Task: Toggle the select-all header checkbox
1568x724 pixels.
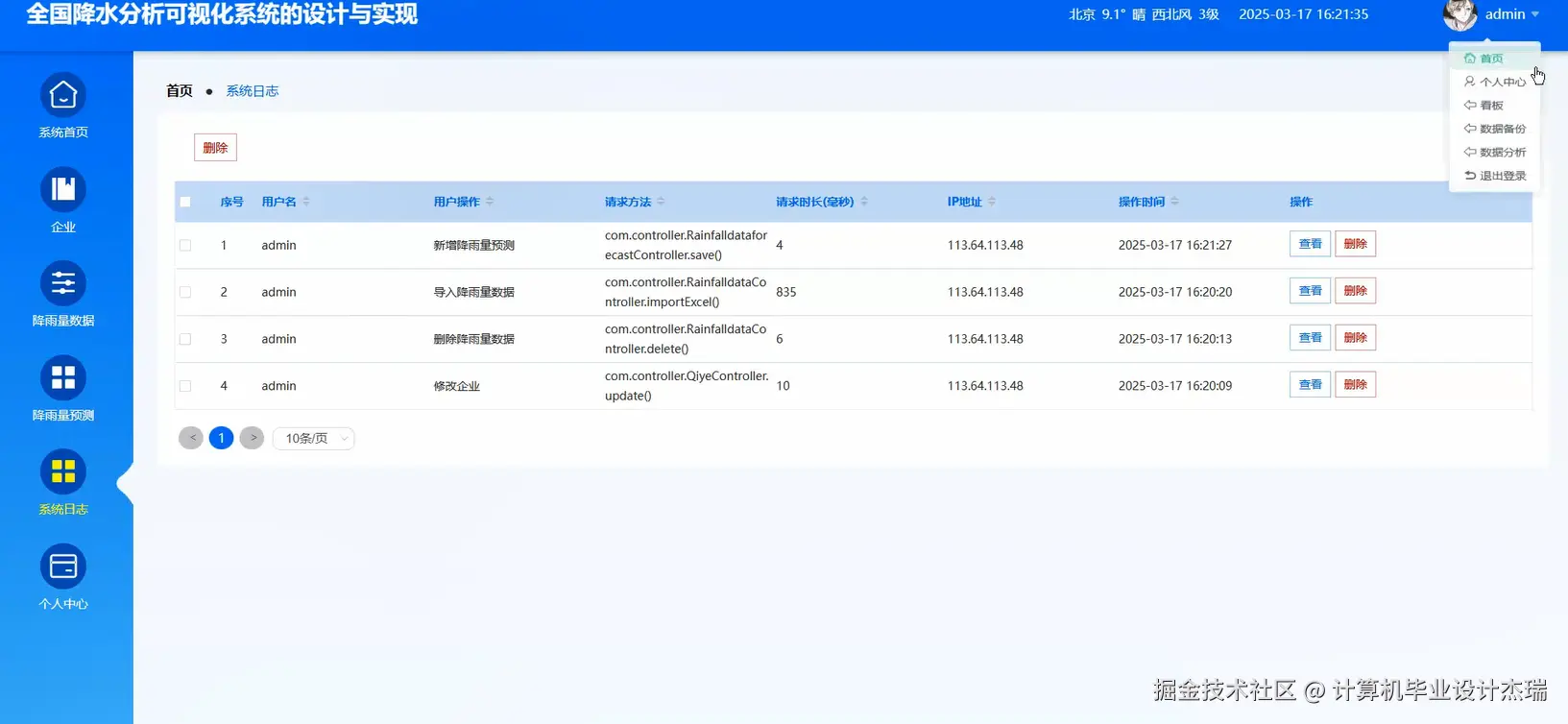Action: pos(185,202)
